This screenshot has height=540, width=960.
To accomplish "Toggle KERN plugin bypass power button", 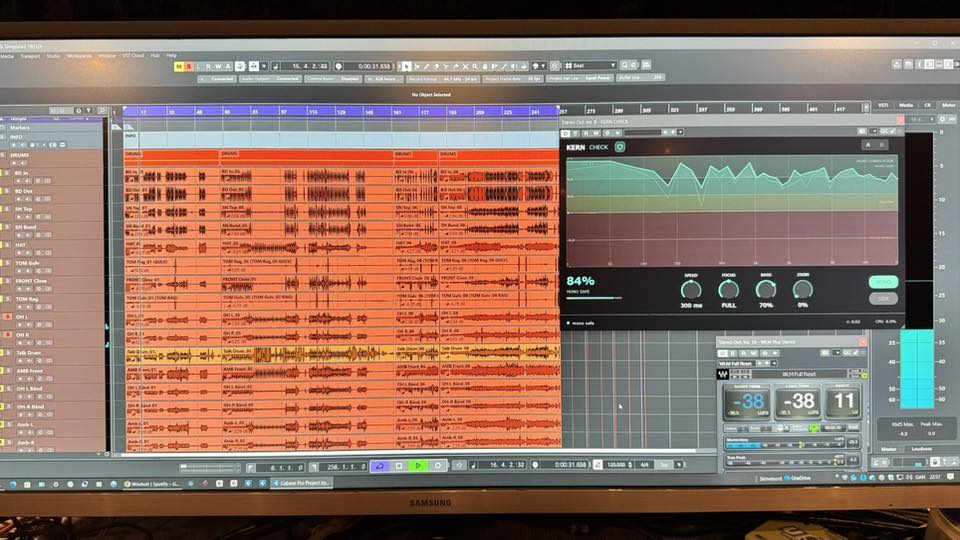I will [x=566, y=133].
